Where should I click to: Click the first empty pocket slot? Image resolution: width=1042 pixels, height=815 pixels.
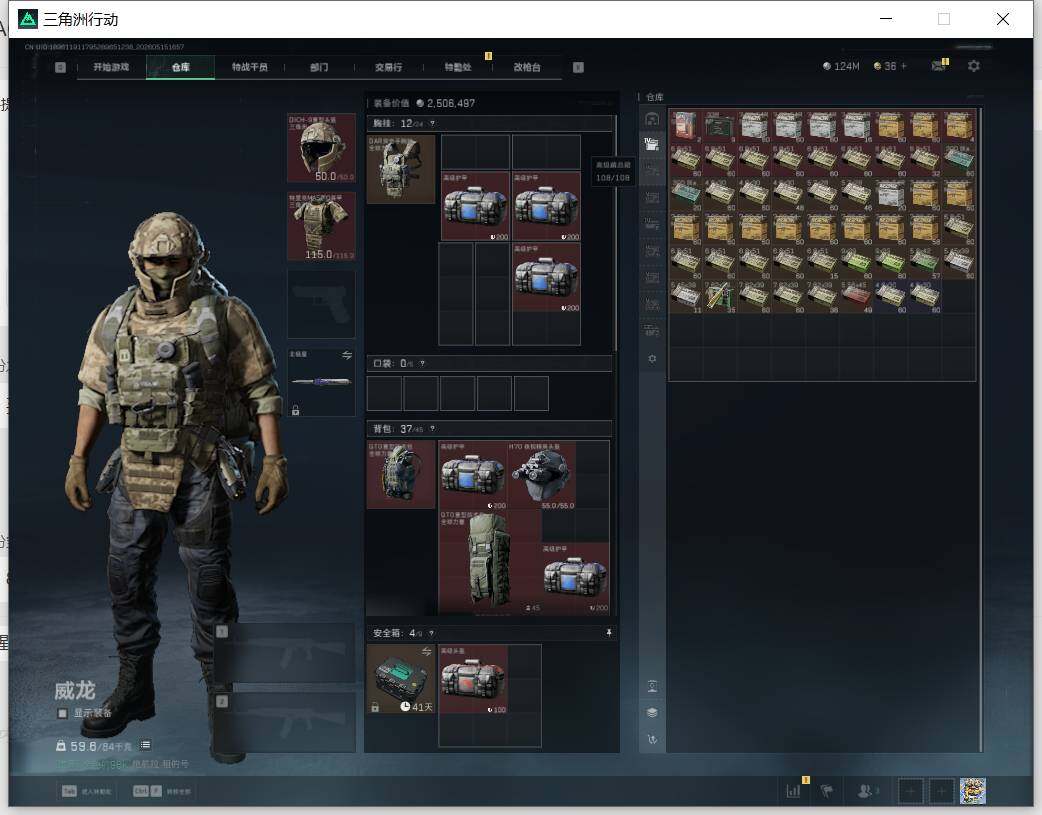pos(384,393)
